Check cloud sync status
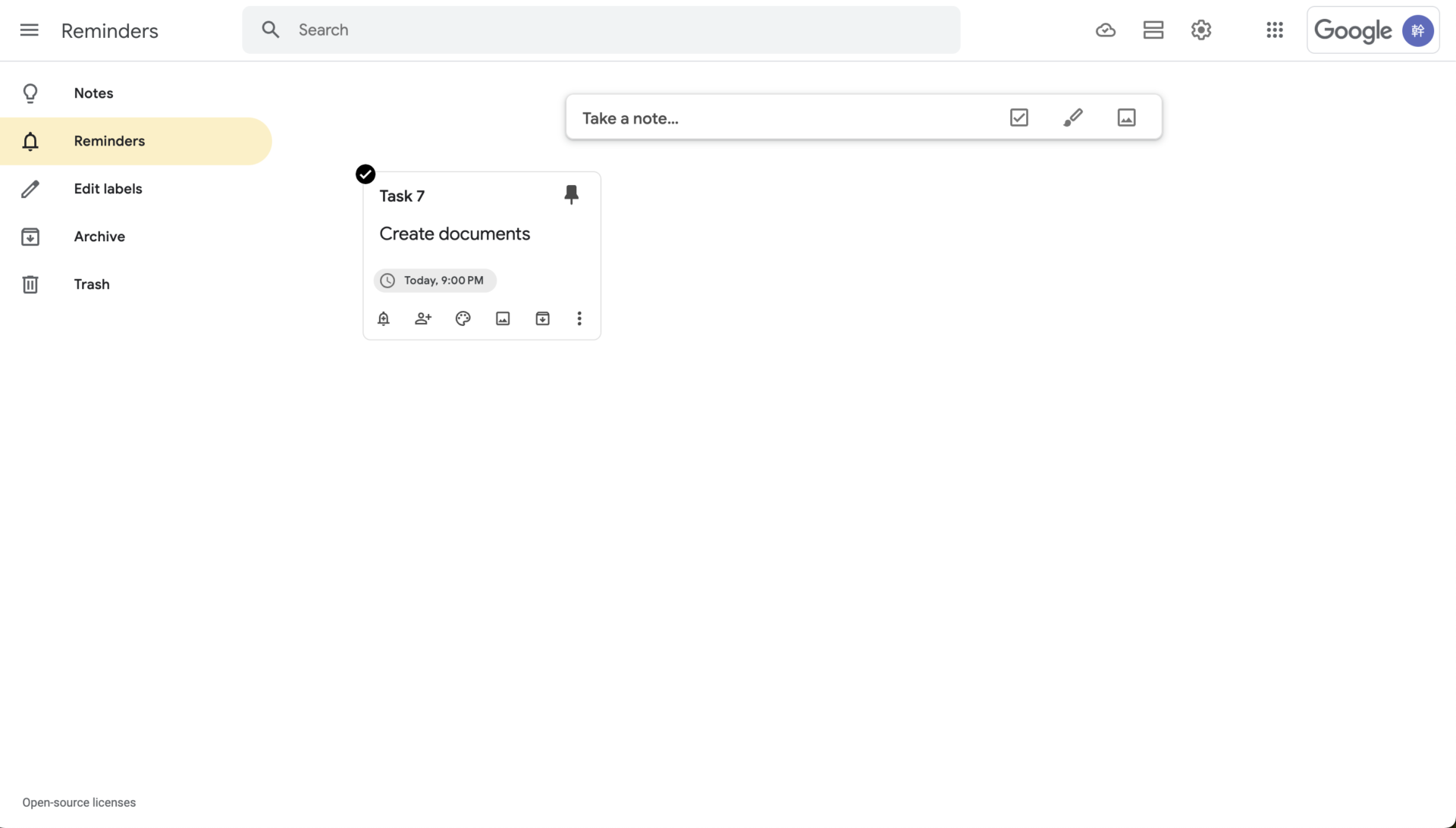Viewport: 1456px width, 828px height. tap(1105, 30)
